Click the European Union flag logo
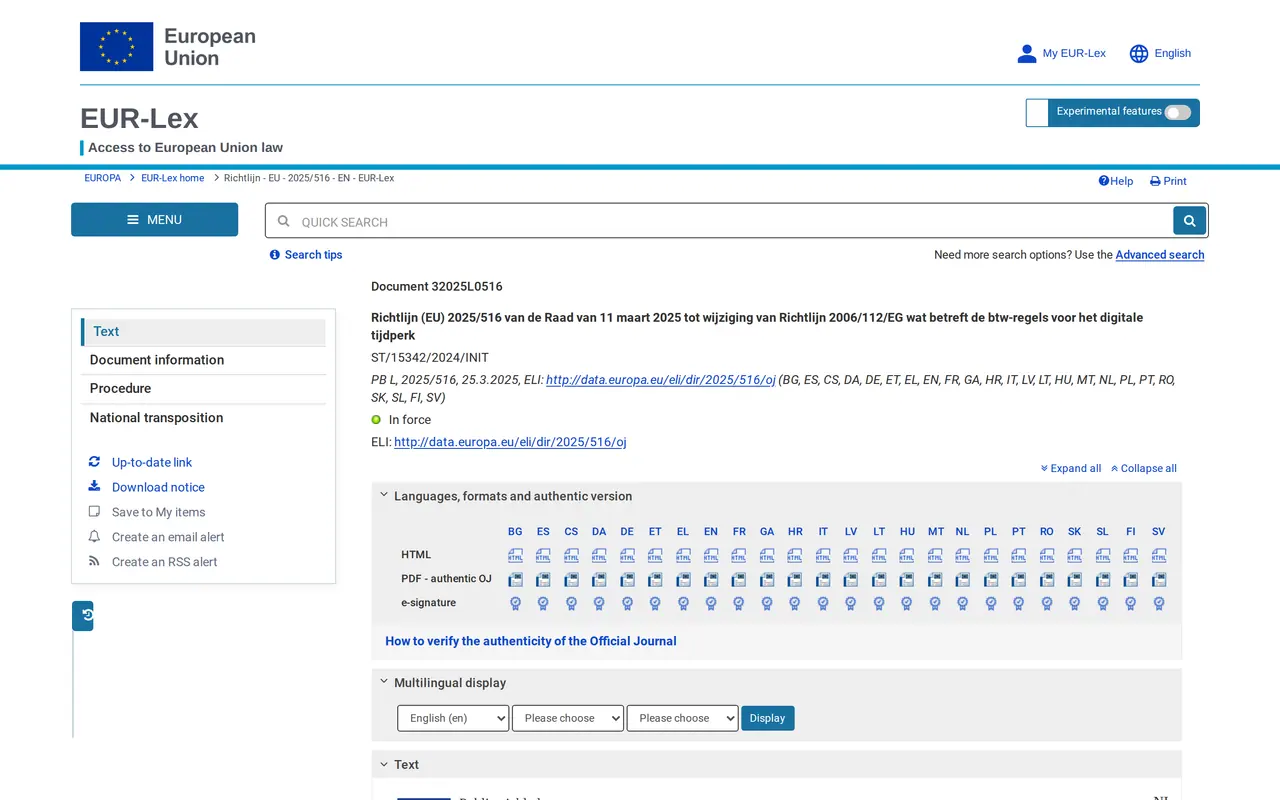The image size is (1280, 800). (116, 47)
